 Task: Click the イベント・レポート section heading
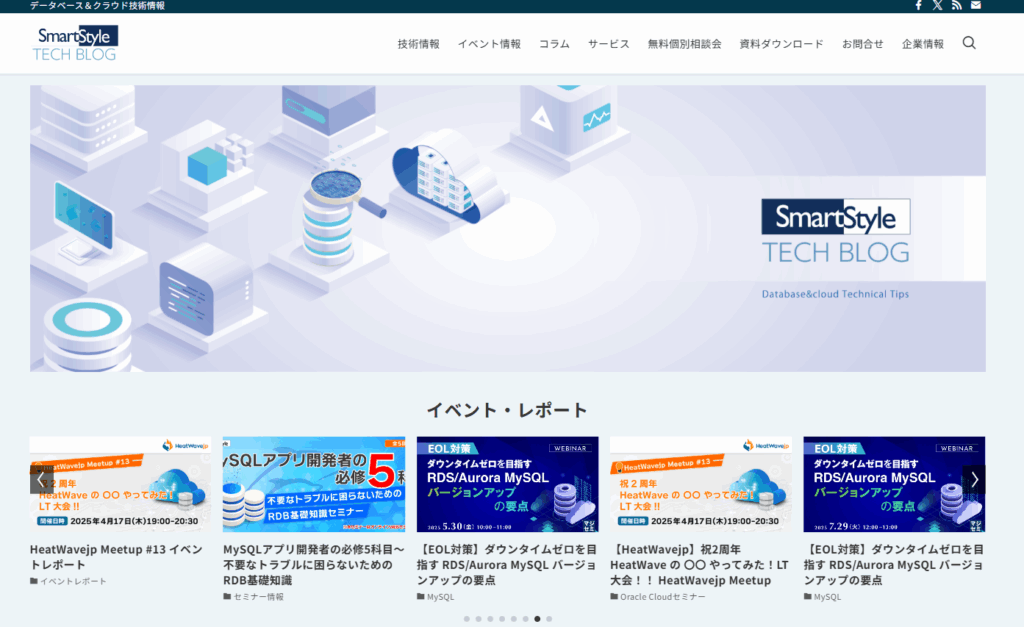(x=507, y=410)
